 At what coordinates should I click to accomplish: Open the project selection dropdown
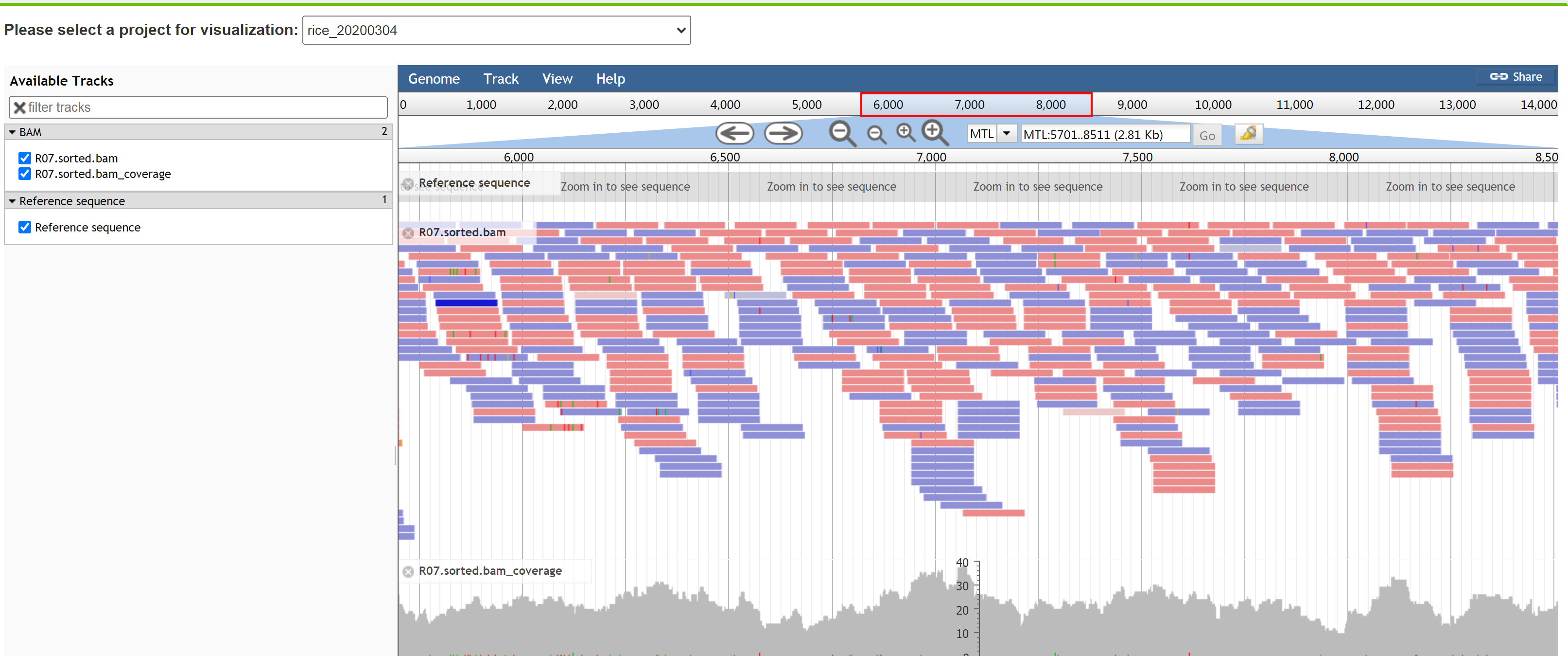496,31
